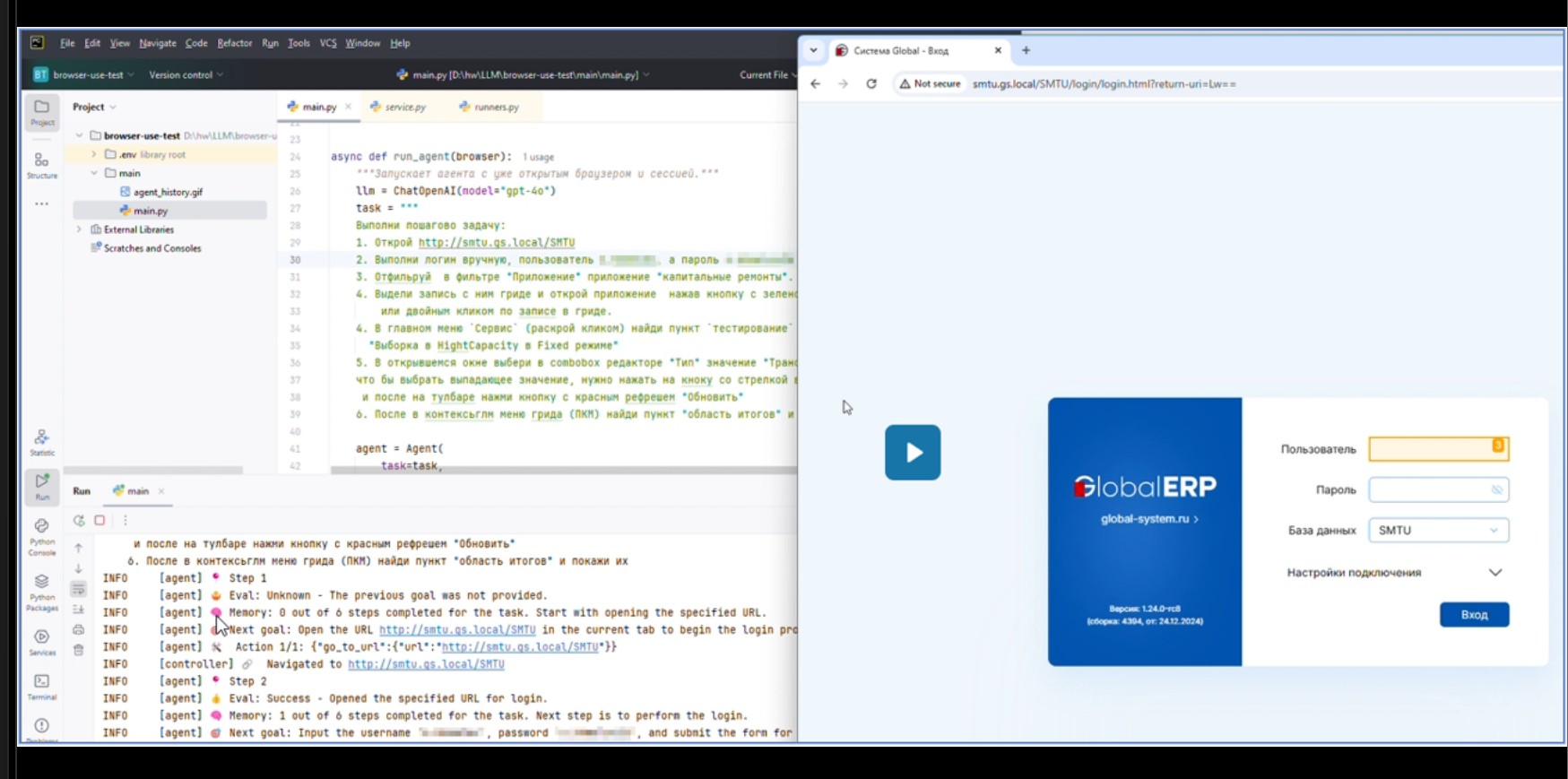This screenshot has height=779, width=1568.
Task: Toggle password visibility eye icon
Action: (1496, 489)
